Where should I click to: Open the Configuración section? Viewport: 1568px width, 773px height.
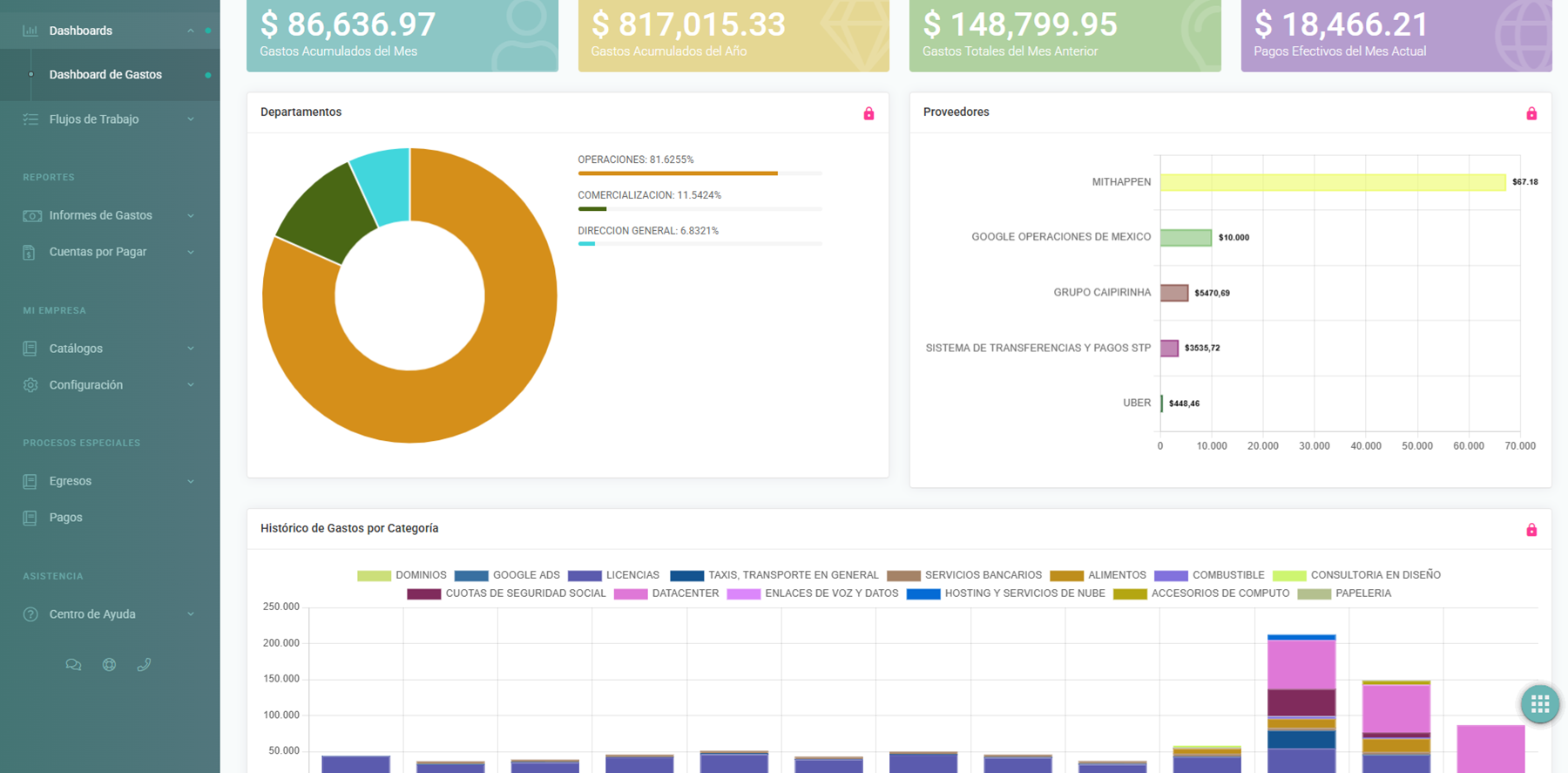85,385
